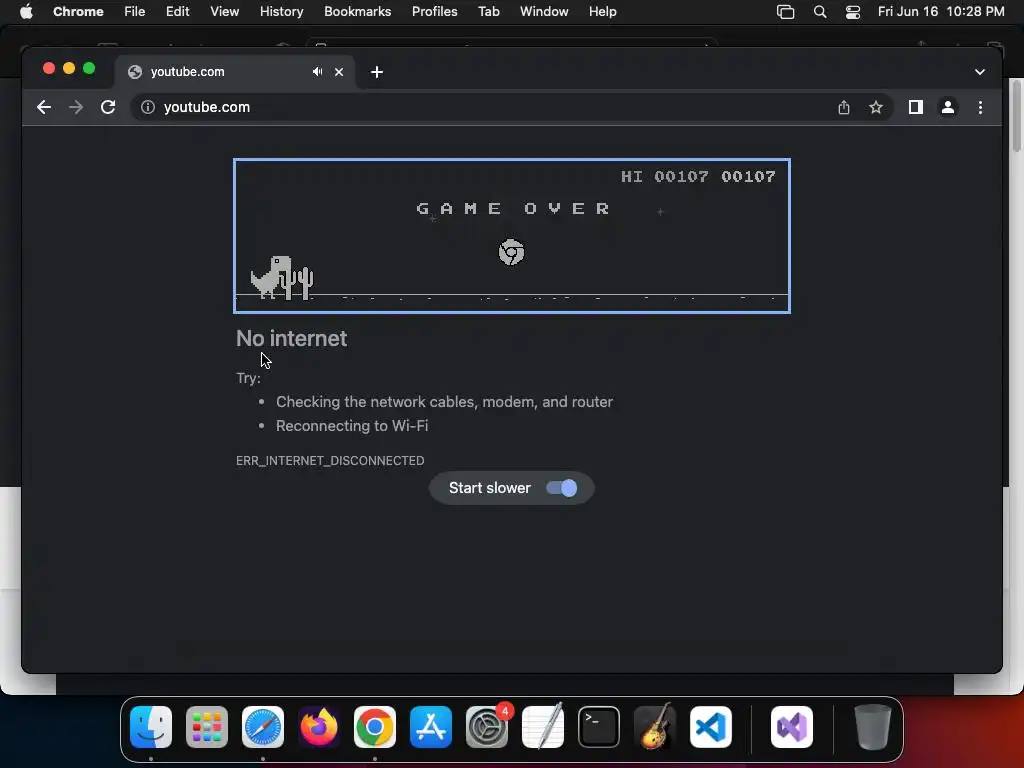Click the ERR_INTERNET_DISCONNECTED error code
1024x768 pixels.
click(330, 461)
